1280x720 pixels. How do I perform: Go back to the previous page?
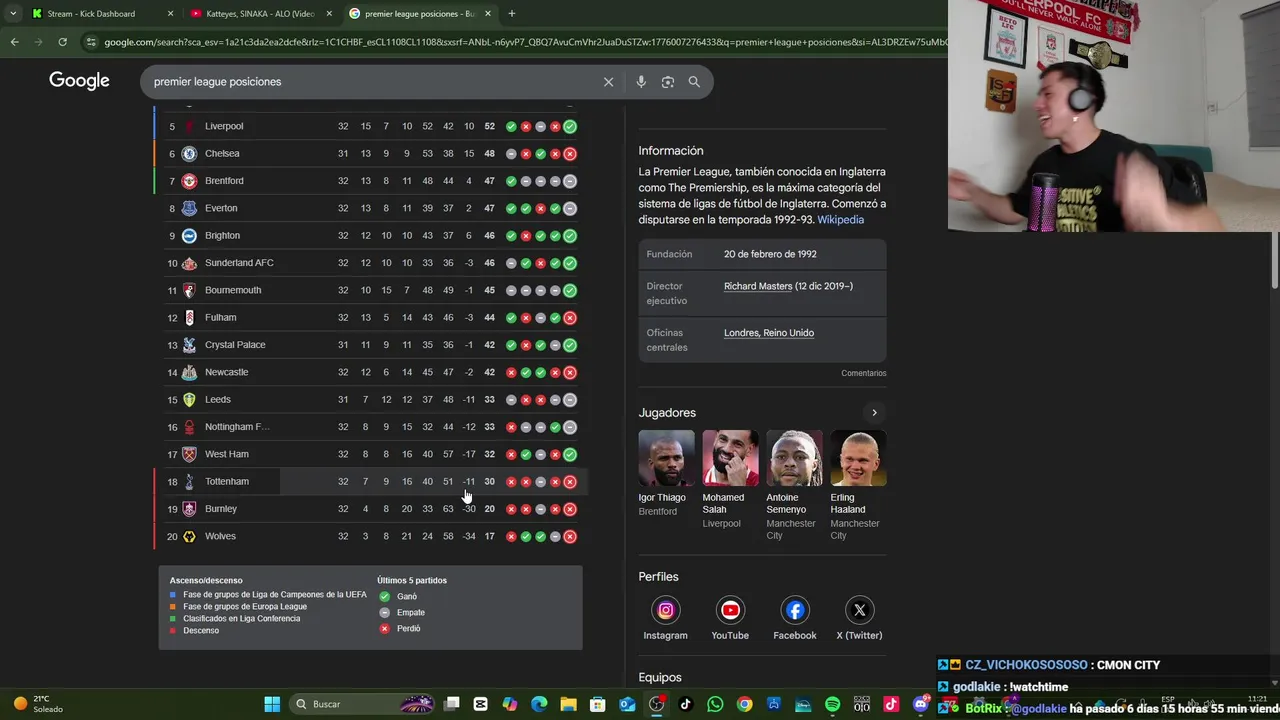[x=15, y=42]
